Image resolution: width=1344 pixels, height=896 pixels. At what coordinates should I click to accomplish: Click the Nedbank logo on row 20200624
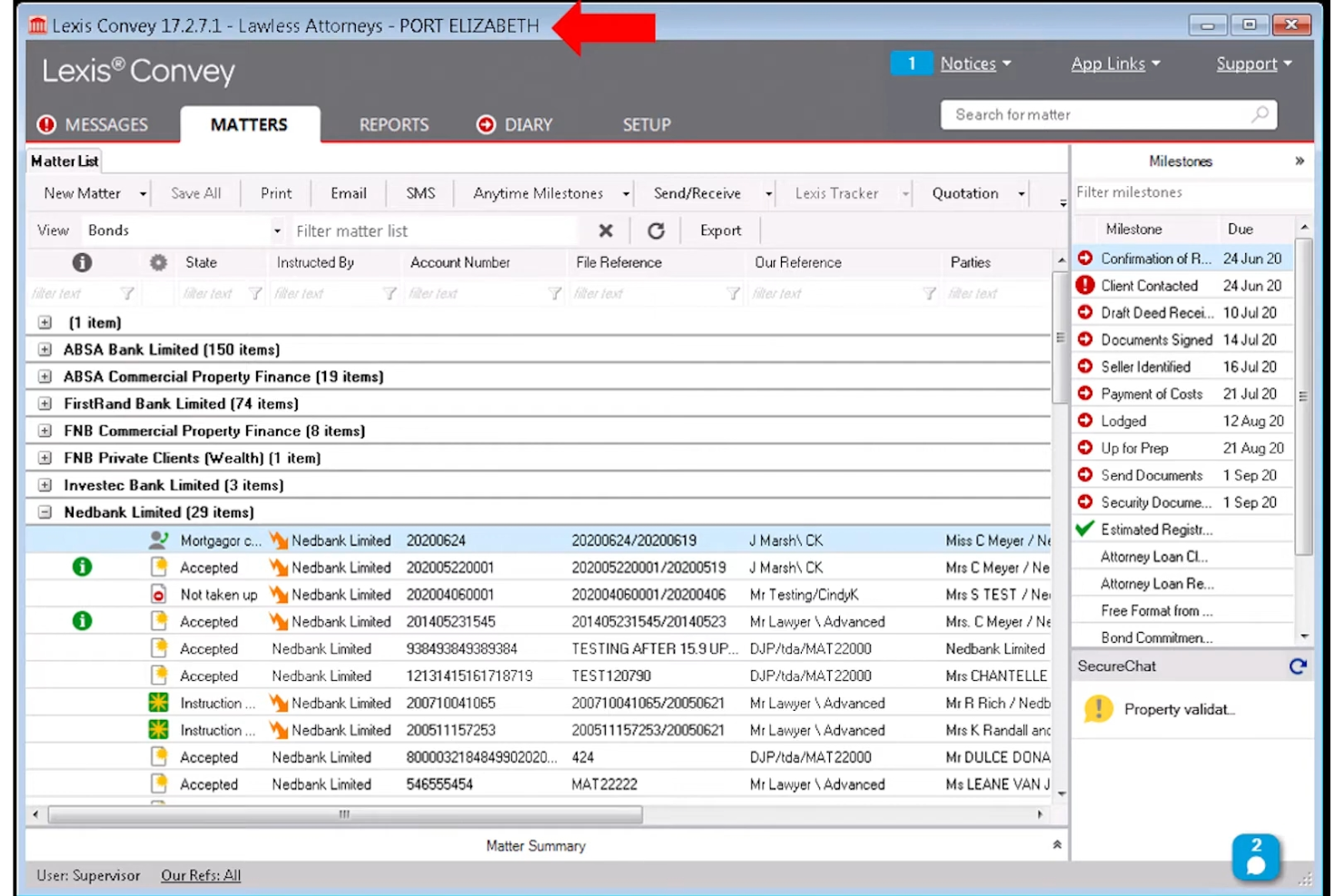click(x=278, y=540)
